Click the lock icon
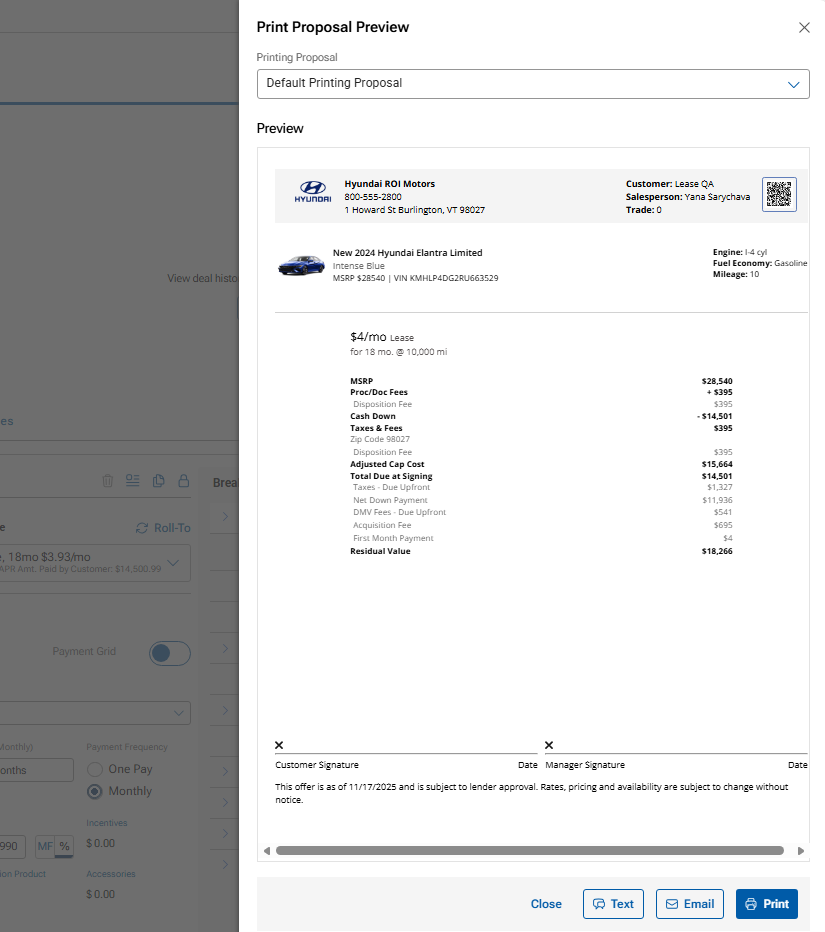This screenshot has width=825, height=932. pos(183,481)
